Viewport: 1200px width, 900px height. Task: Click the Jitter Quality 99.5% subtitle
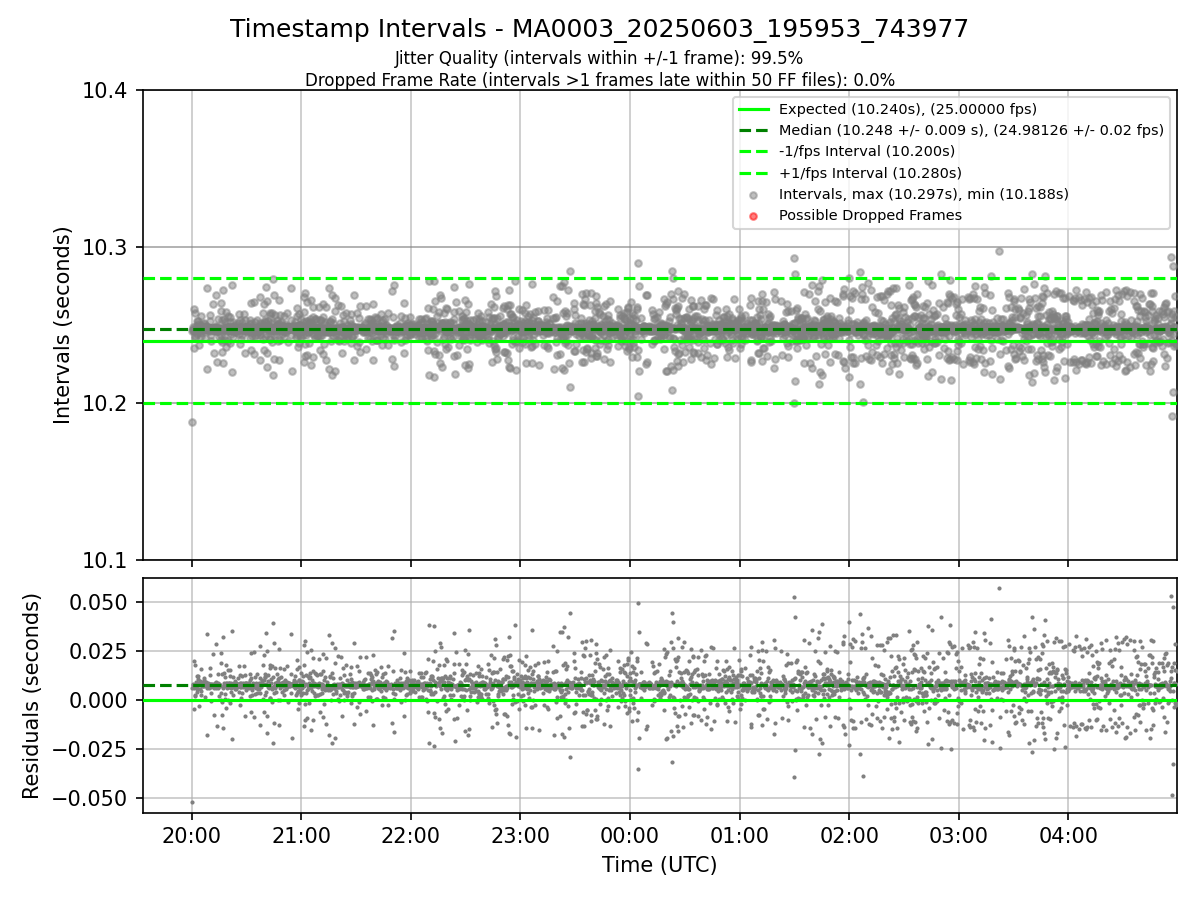[599, 58]
